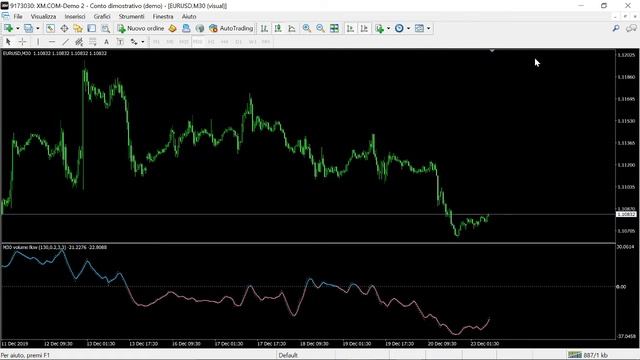This screenshot has height=360, width=640.
Task: Toggle the AutoTrading button
Action: 231,28
